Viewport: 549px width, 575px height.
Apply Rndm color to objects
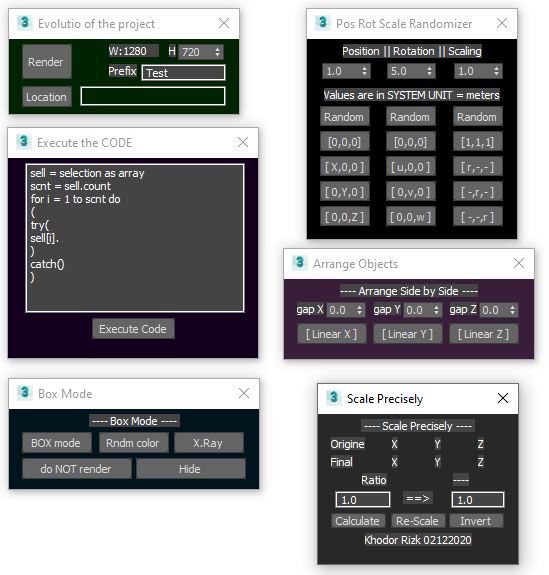point(133,443)
